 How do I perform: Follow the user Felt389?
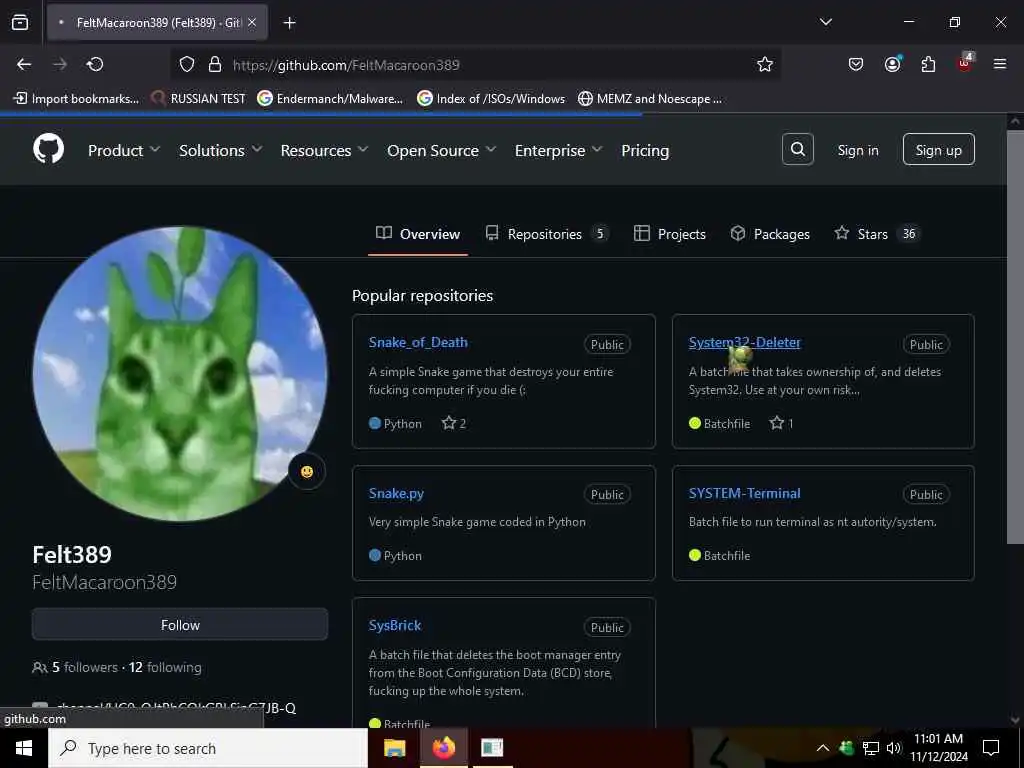[180, 625]
